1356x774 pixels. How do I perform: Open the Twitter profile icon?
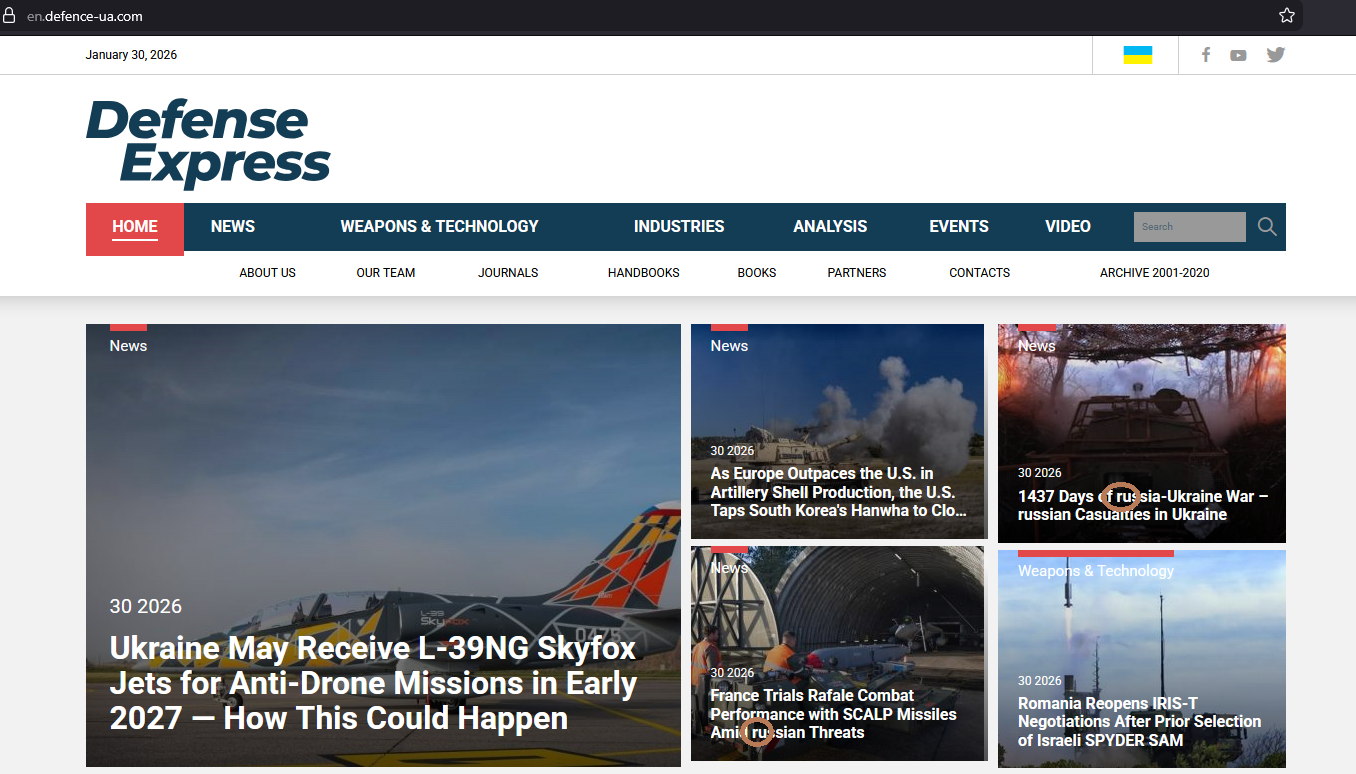tap(1275, 55)
